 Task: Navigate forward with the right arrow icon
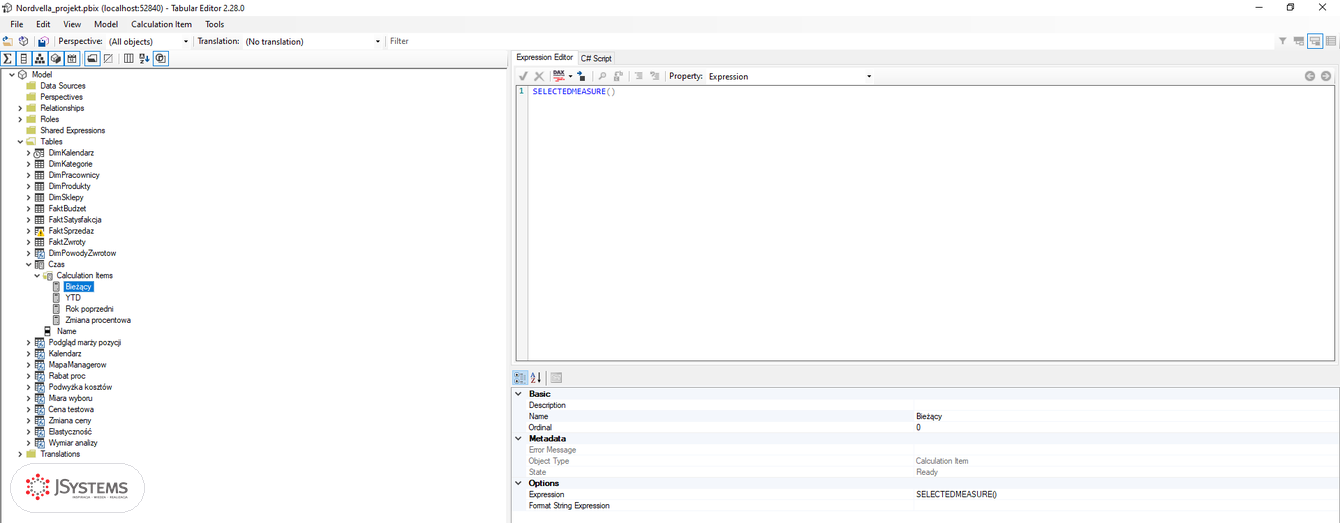tap(1326, 76)
